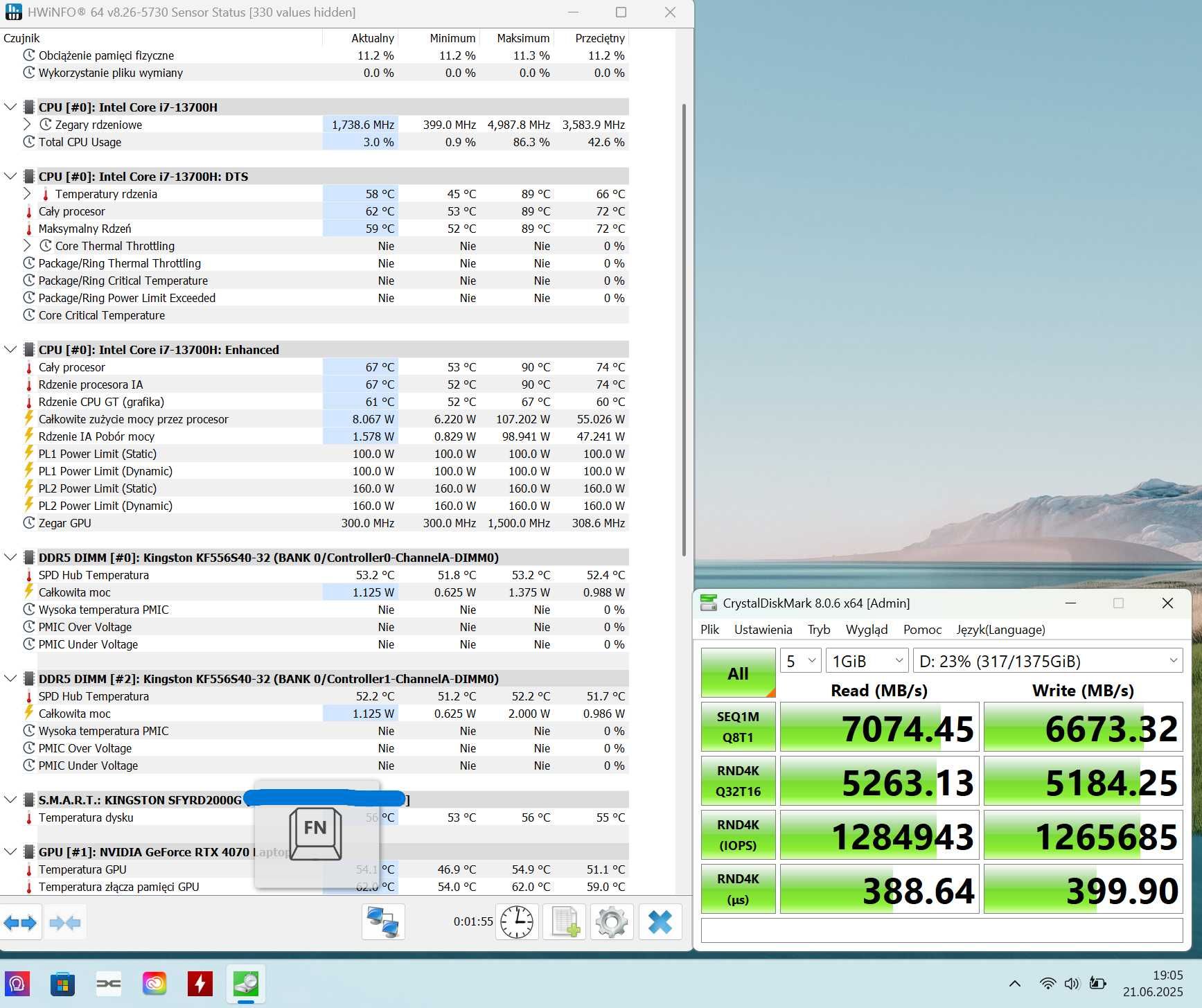Image resolution: width=1202 pixels, height=1008 pixels.
Task: Expand the Temperatury rdzenia row
Action: 27,194
